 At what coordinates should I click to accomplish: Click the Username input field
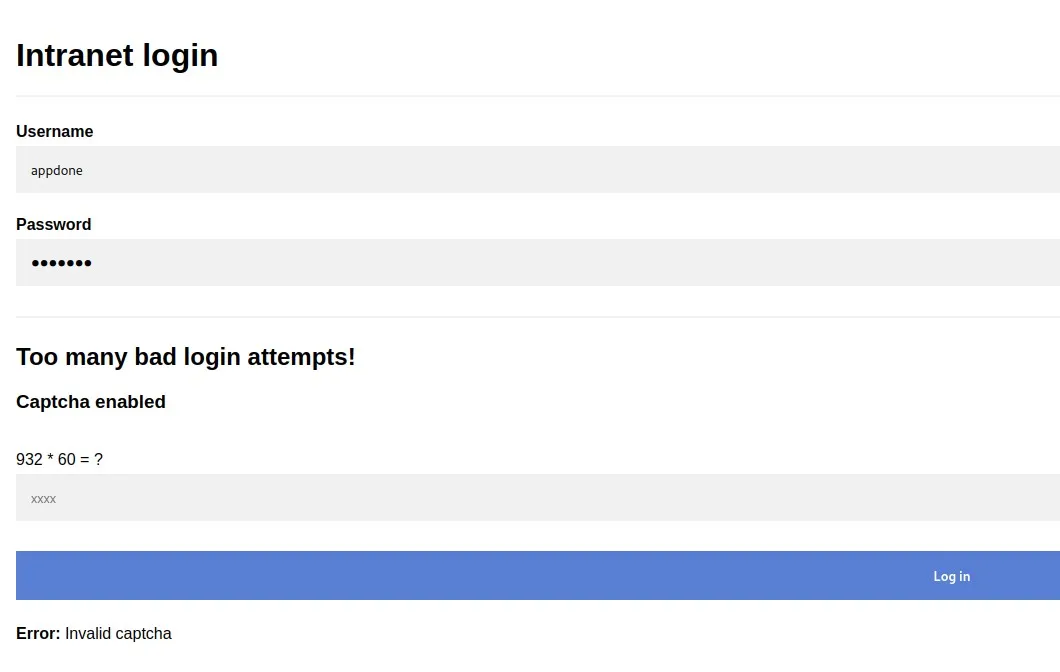(x=538, y=170)
